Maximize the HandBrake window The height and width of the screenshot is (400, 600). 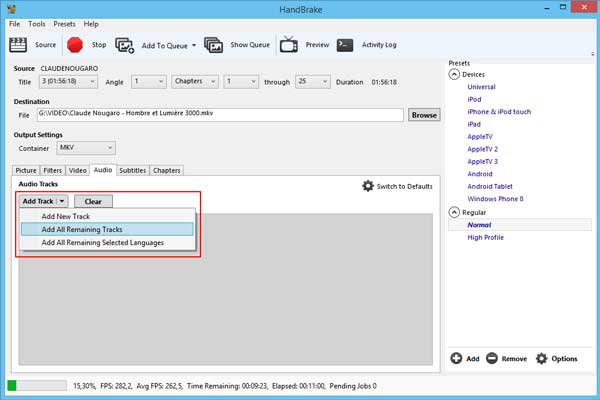[x=562, y=7]
